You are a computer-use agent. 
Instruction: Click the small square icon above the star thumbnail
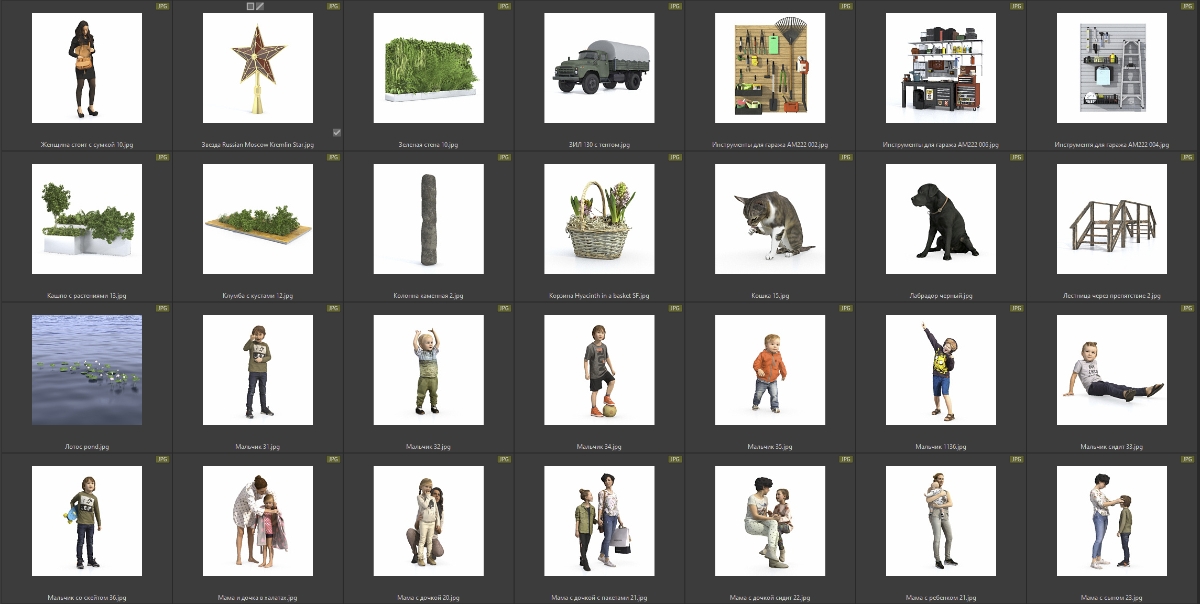pos(251,6)
